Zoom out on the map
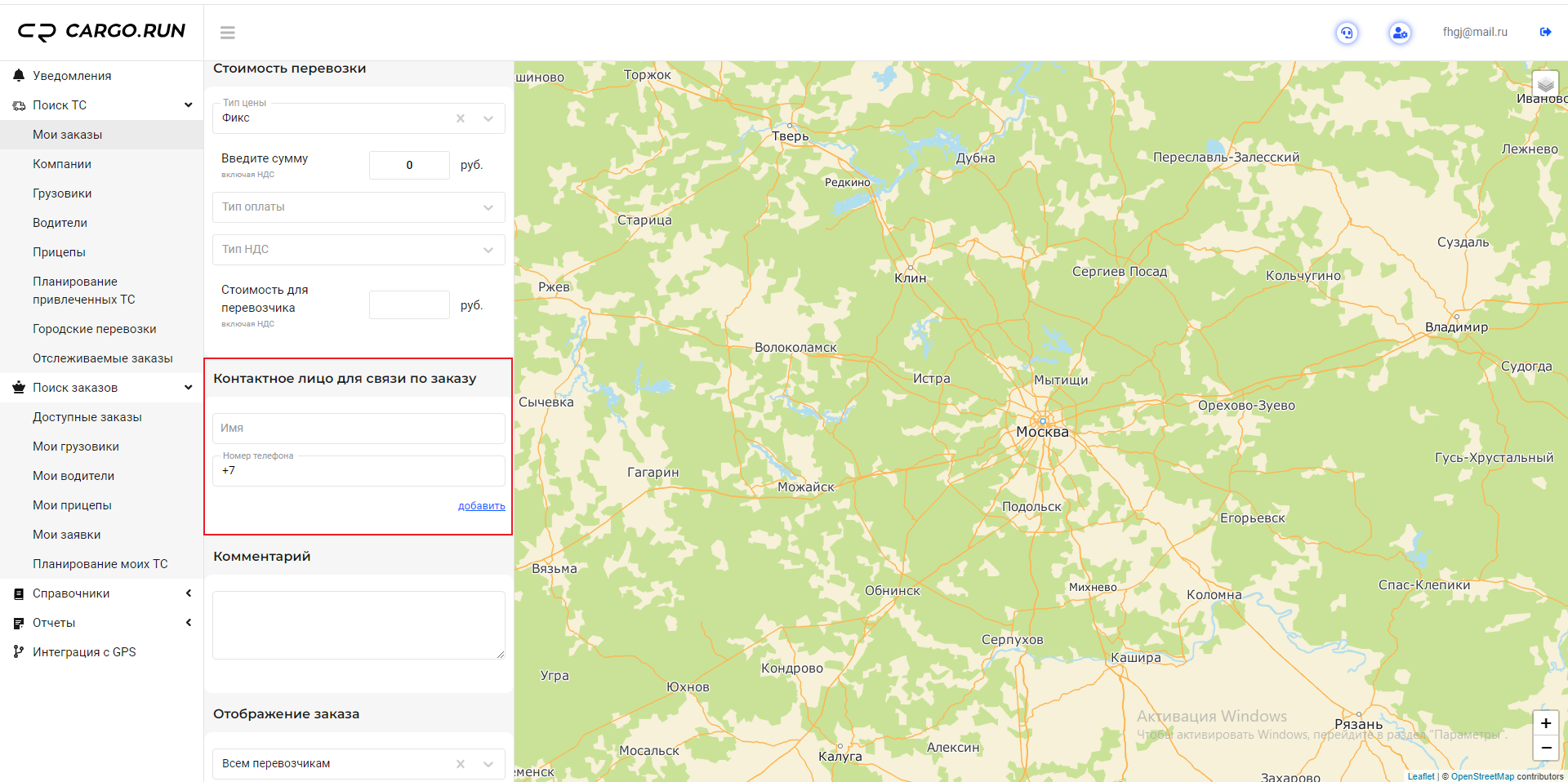Viewport: 1568px width, 782px height. coord(1546,748)
